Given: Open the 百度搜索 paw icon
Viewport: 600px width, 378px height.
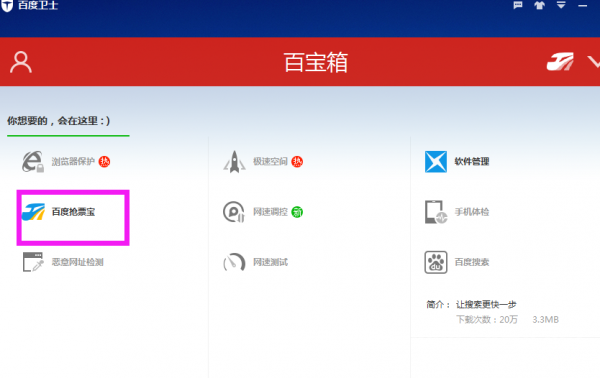Looking at the screenshot, I should 436,262.
